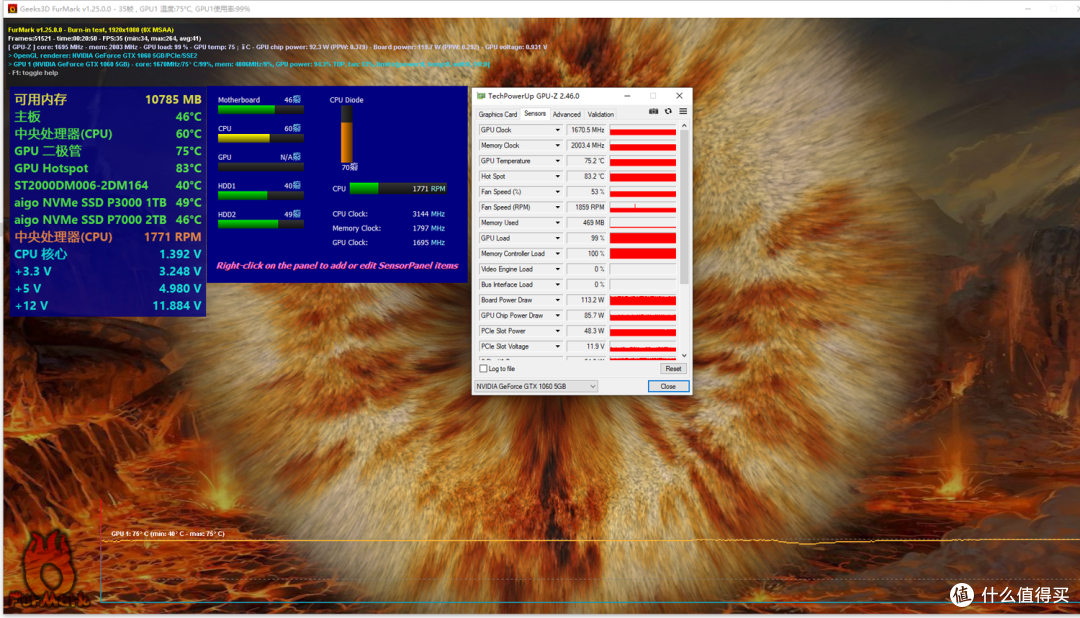Image resolution: width=1080 pixels, height=618 pixels.
Task: Click the +12 V voltage row
Action: 107,306
